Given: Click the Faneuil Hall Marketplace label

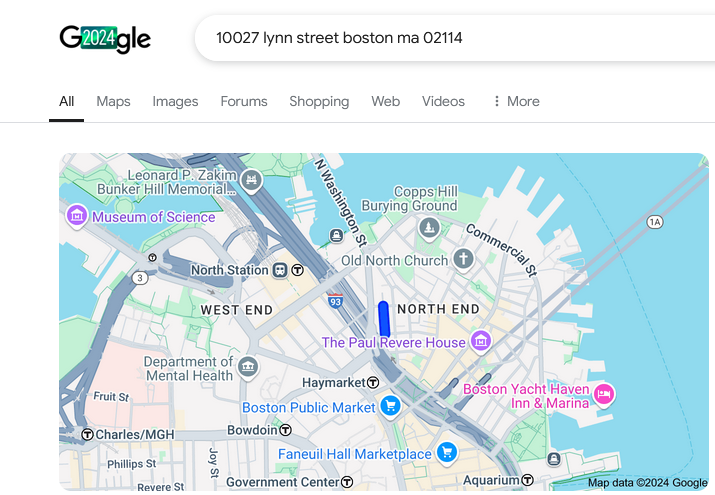Looking at the screenshot, I should [355, 454].
